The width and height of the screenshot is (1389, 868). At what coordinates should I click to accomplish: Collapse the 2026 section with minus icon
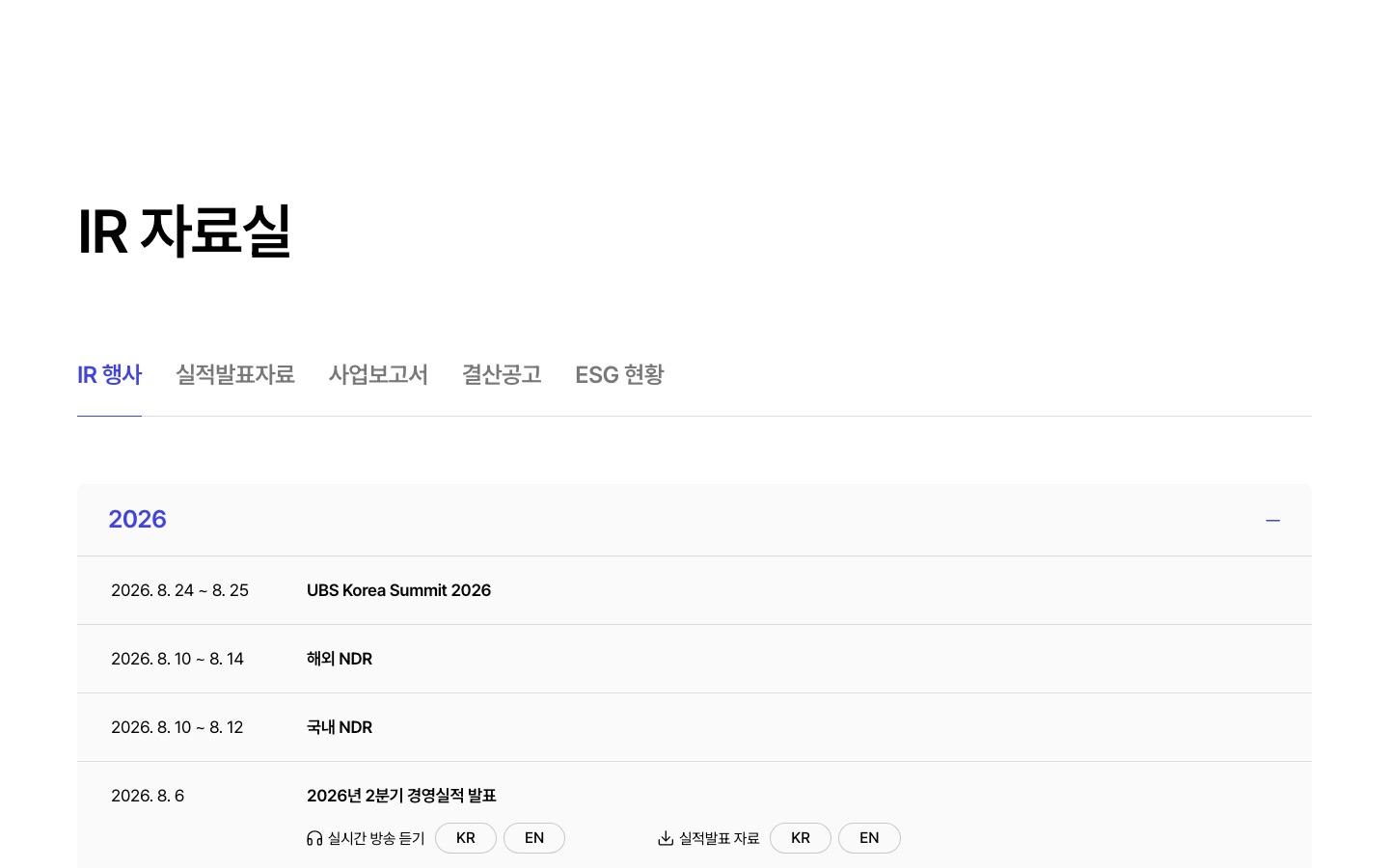1272,521
